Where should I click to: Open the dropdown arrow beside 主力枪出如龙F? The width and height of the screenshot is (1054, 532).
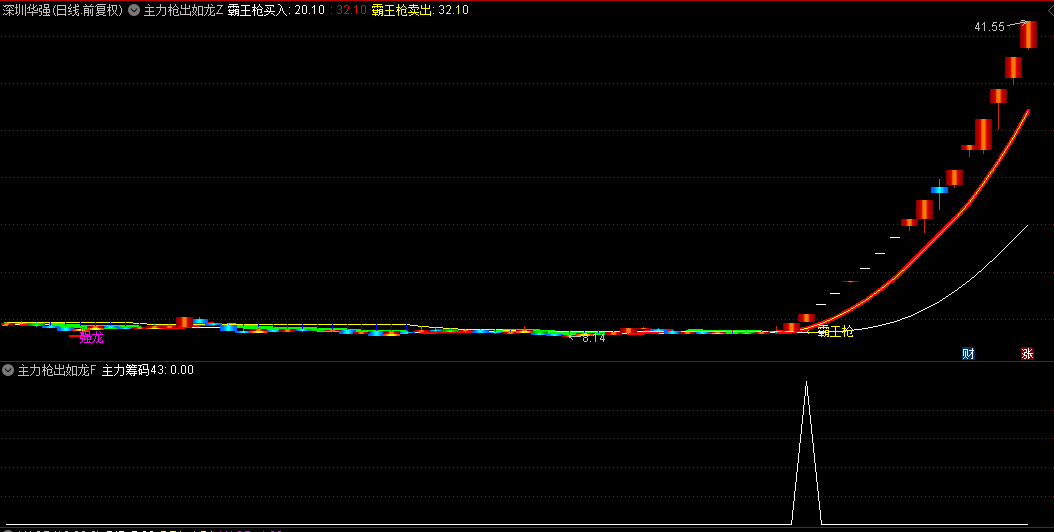tap(8, 370)
